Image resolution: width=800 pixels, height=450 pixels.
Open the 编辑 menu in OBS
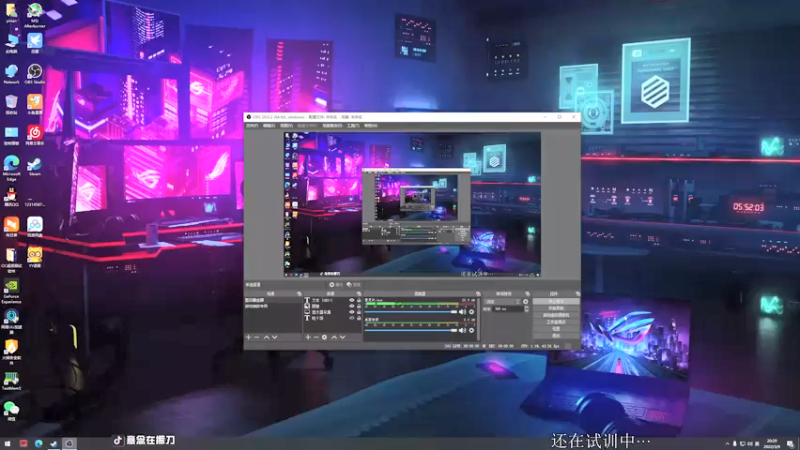pos(269,126)
